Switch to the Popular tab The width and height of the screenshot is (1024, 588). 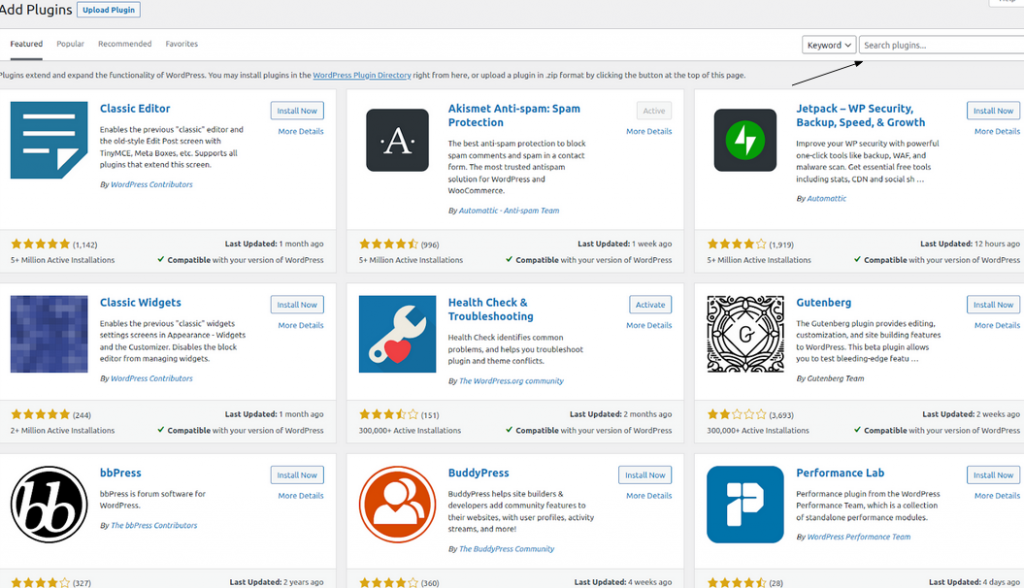pyautogui.click(x=70, y=44)
